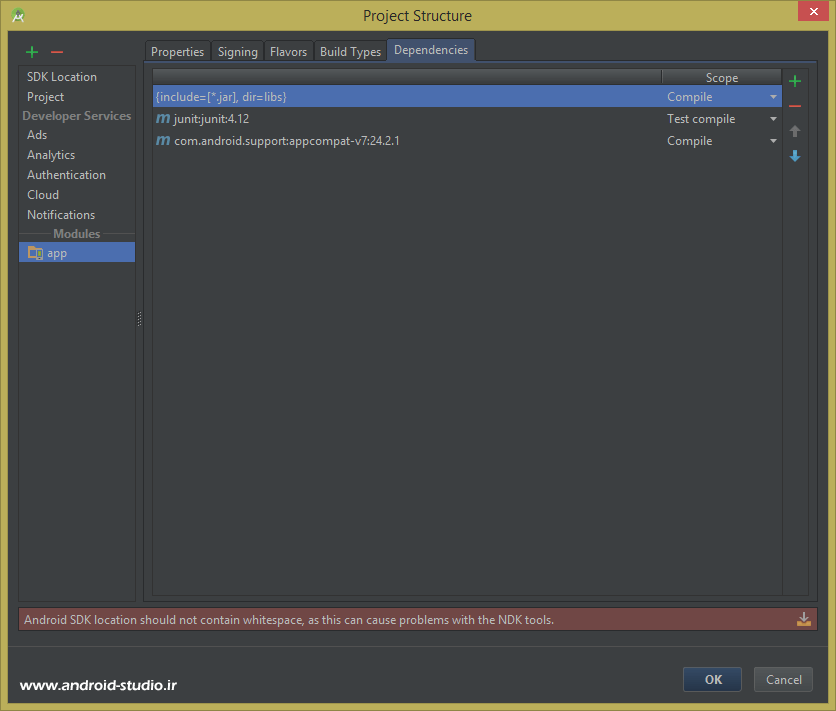Select SDK Location in the sidebar
Viewport: 836px width, 711px height.
tap(63, 76)
